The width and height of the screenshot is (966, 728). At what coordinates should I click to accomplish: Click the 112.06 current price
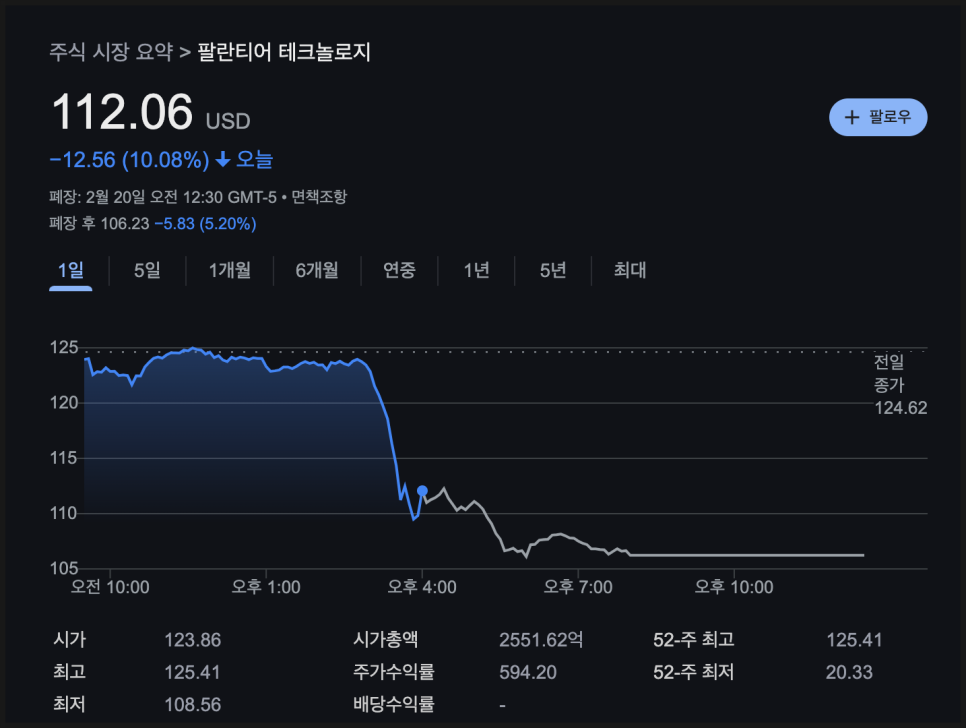click(x=122, y=112)
